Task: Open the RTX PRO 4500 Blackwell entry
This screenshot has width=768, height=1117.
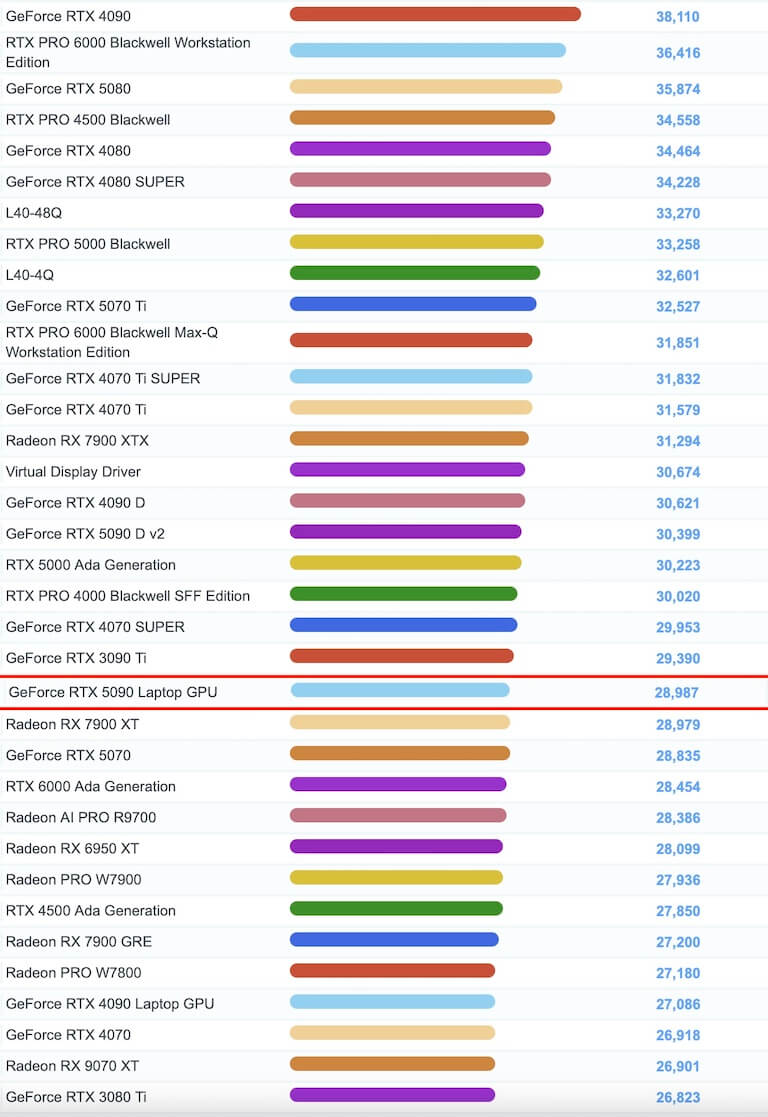Action: 88,120
